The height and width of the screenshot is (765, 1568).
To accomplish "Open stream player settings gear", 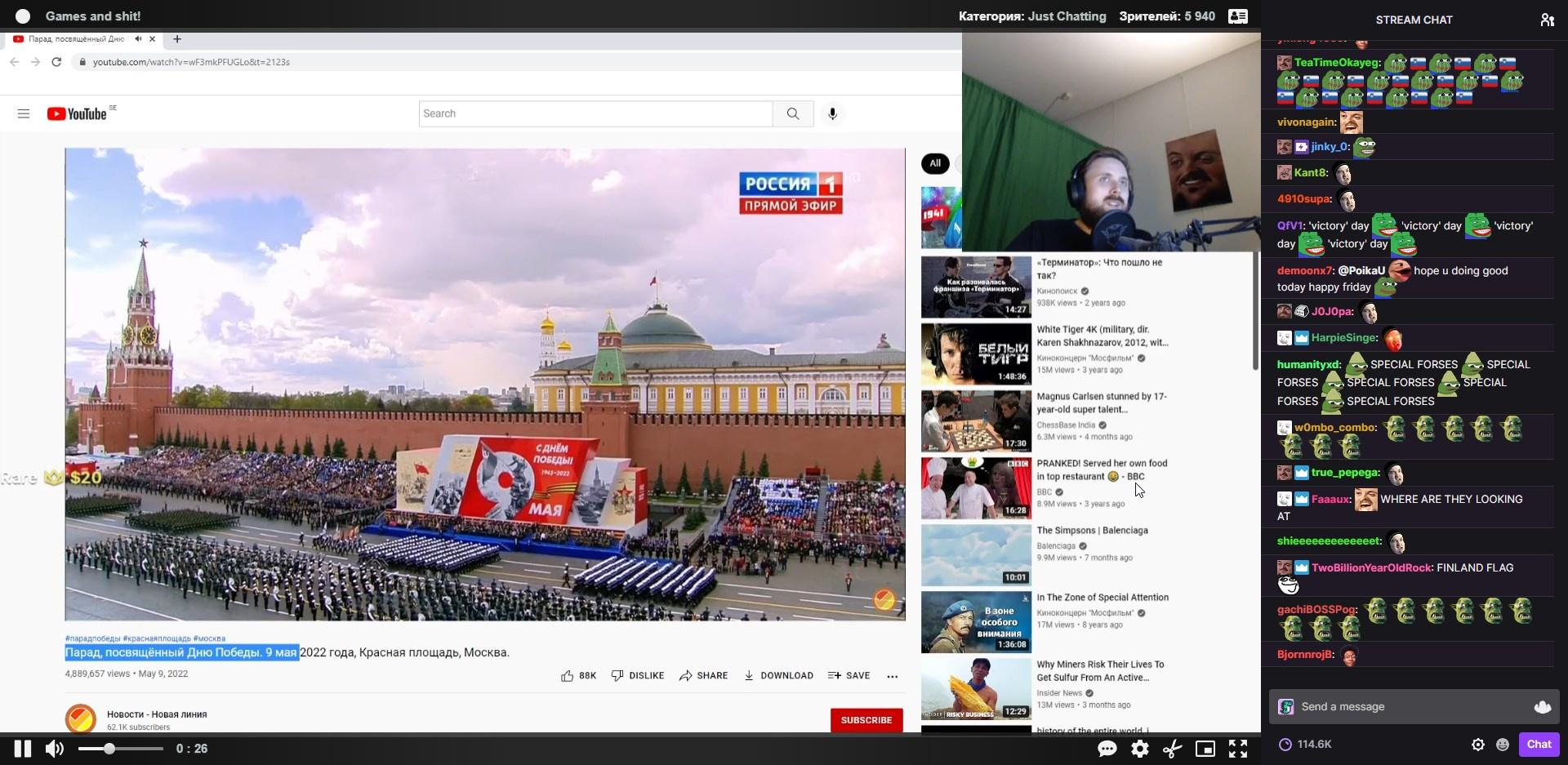I will pyautogui.click(x=1140, y=749).
